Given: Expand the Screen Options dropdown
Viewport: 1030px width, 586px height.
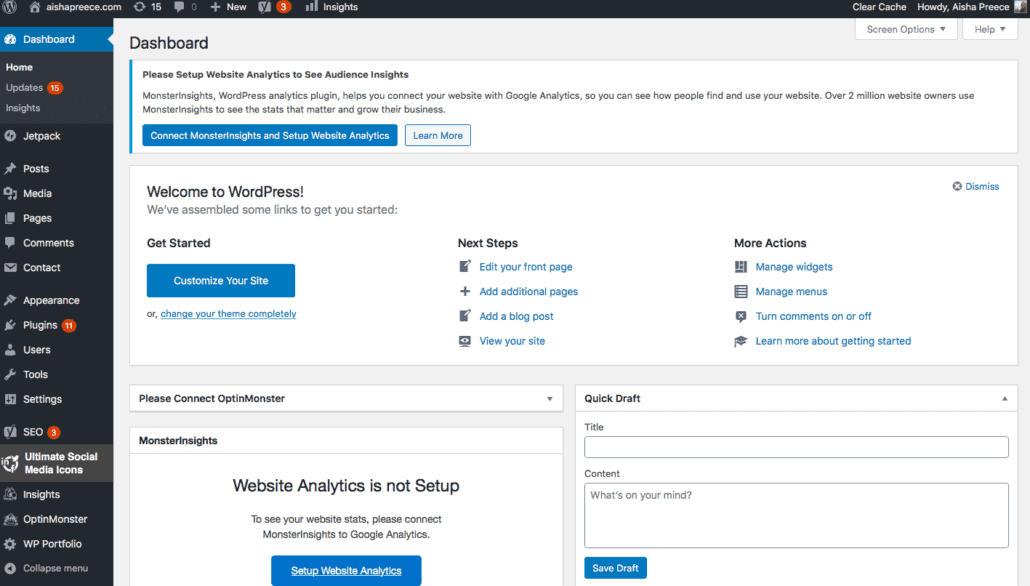Looking at the screenshot, I should 906,30.
